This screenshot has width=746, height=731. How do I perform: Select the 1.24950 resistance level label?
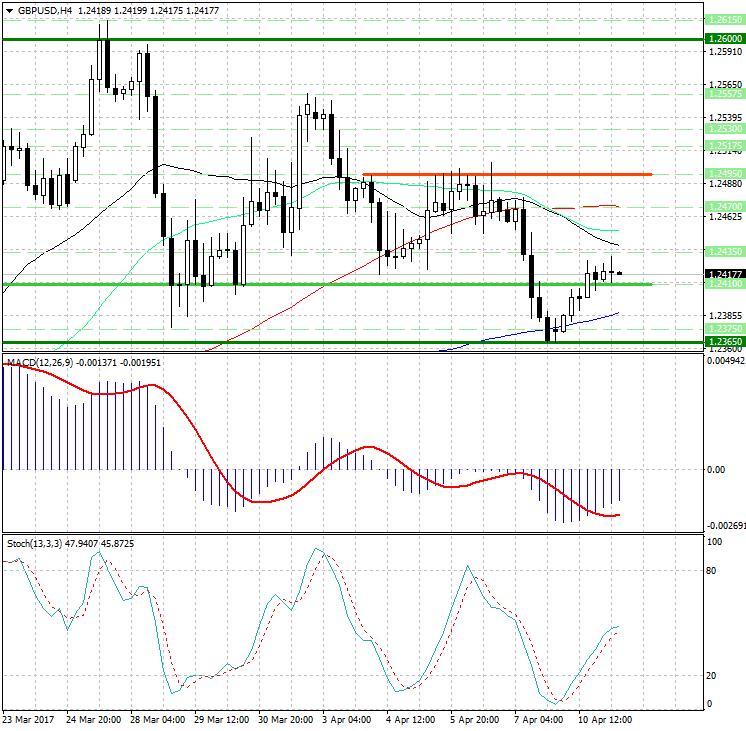[x=724, y=174]
